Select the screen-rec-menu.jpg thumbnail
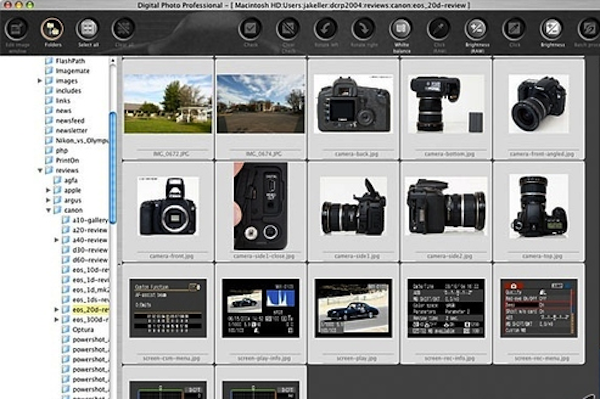This screenshot has height=399, width=600. tap(539, 308)
